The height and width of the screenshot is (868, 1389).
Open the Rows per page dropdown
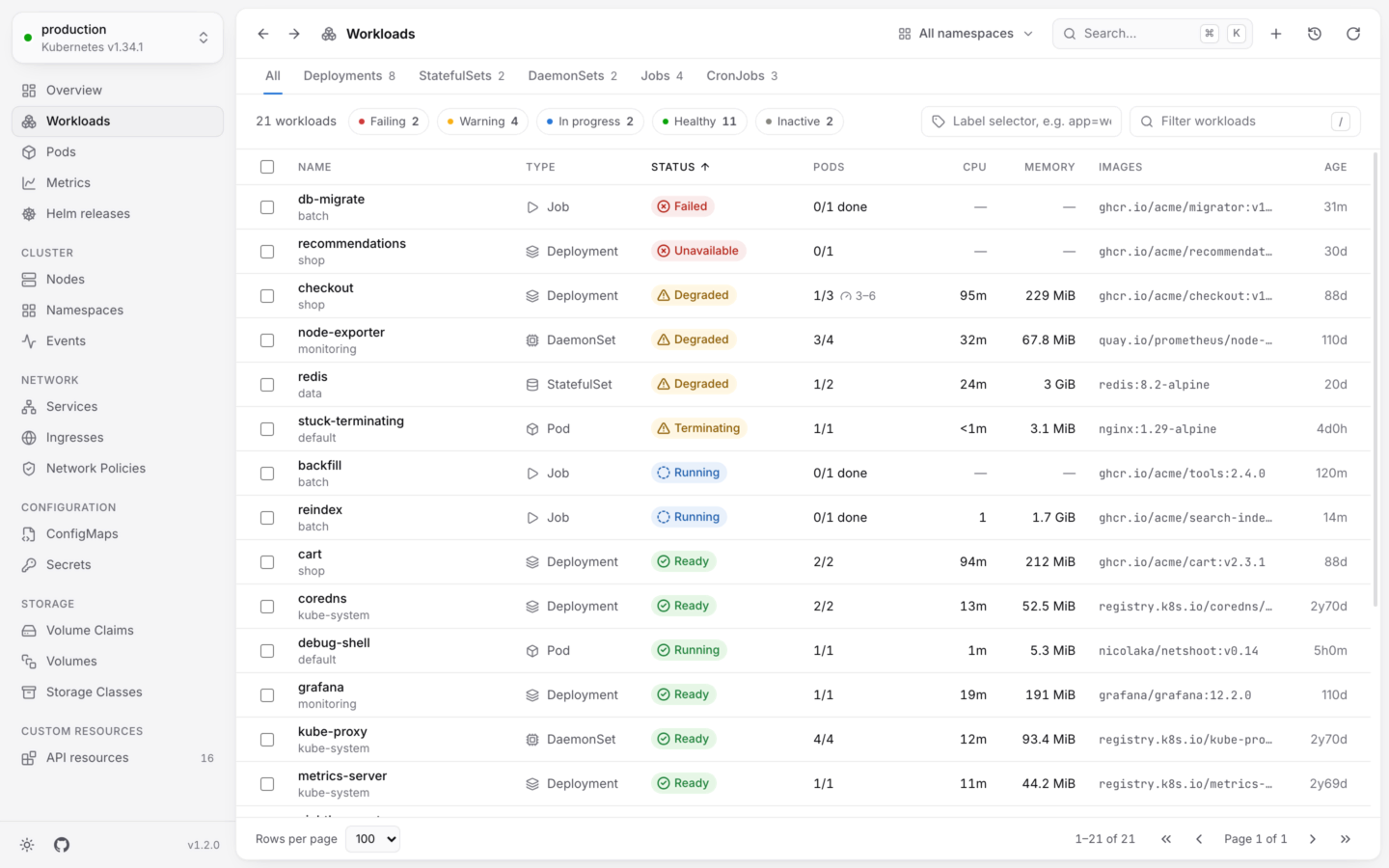pos(372,839)
